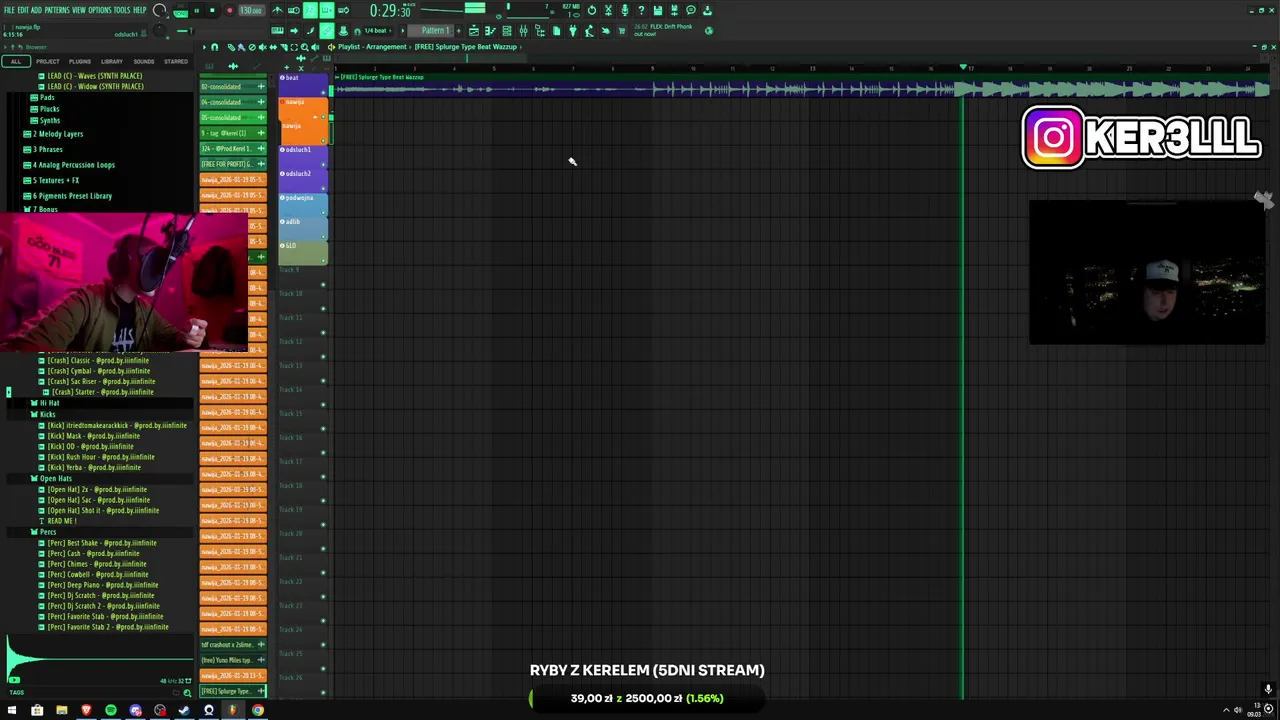Viewport: 1280px width, 720px height.
Task: Add a new pattern with plus button
Action: [459, 30]
